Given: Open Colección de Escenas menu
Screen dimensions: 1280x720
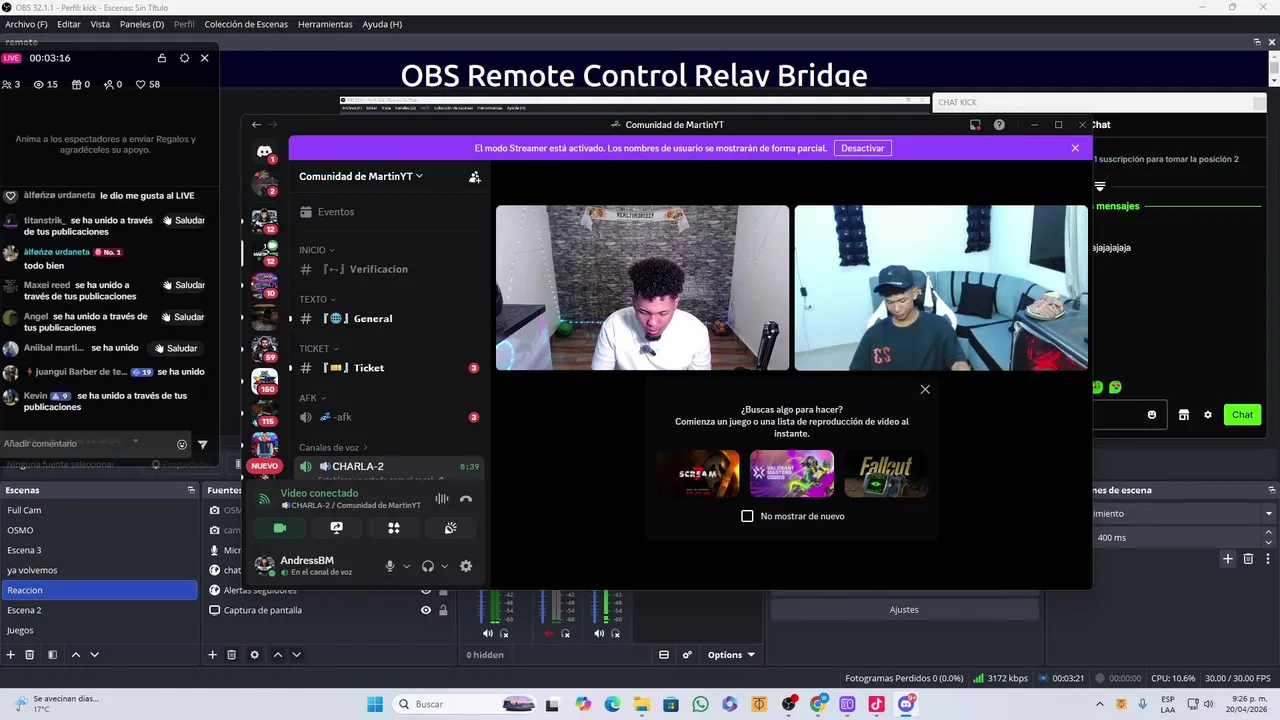Looking at the screenshot, I should 246,24.
